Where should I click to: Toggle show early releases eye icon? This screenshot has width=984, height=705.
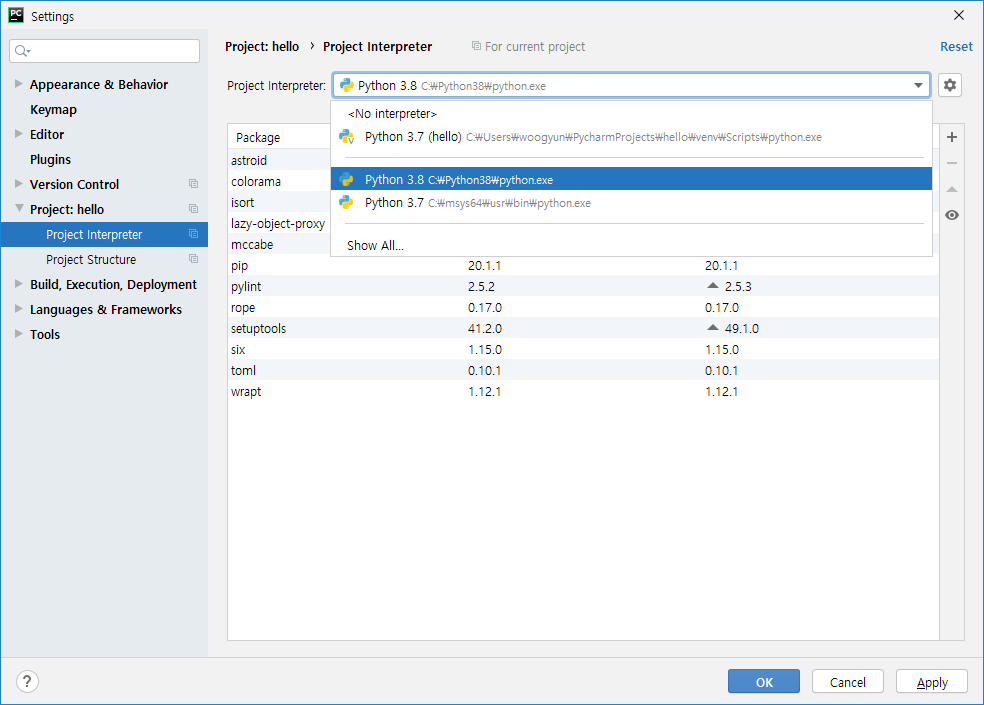(x=951, y=215)
